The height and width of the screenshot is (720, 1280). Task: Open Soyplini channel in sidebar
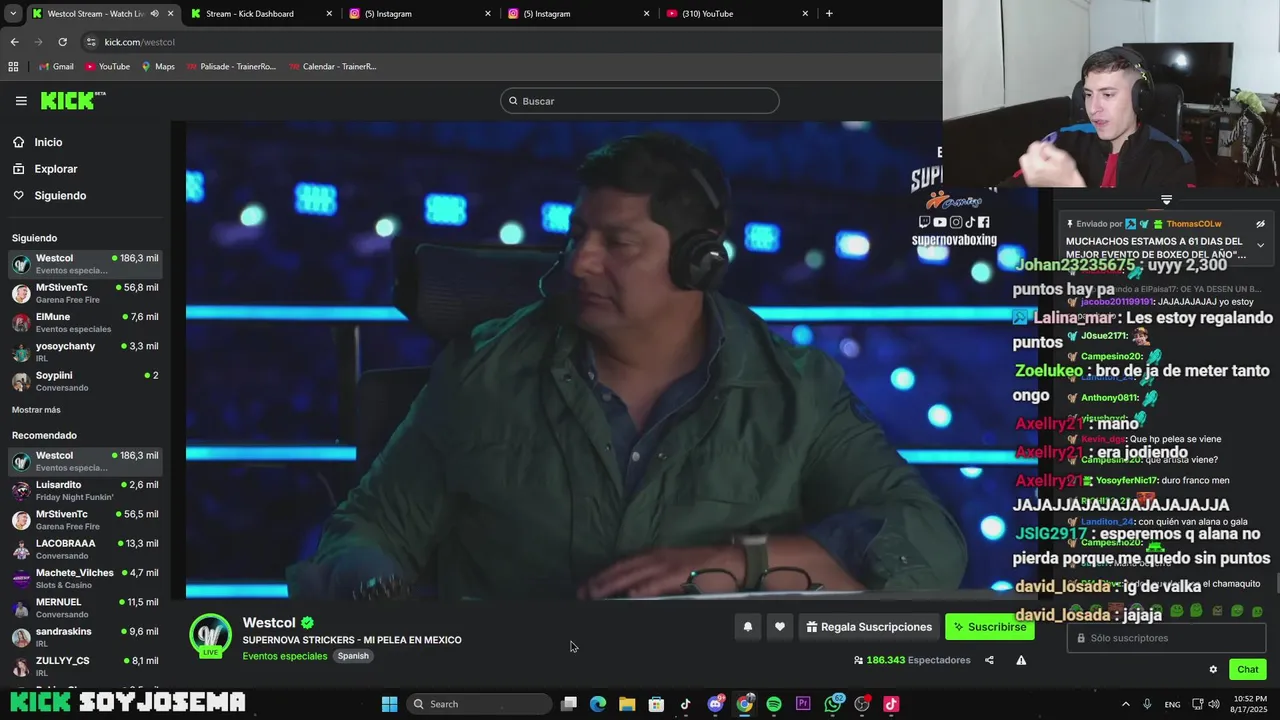click(85, 381)
